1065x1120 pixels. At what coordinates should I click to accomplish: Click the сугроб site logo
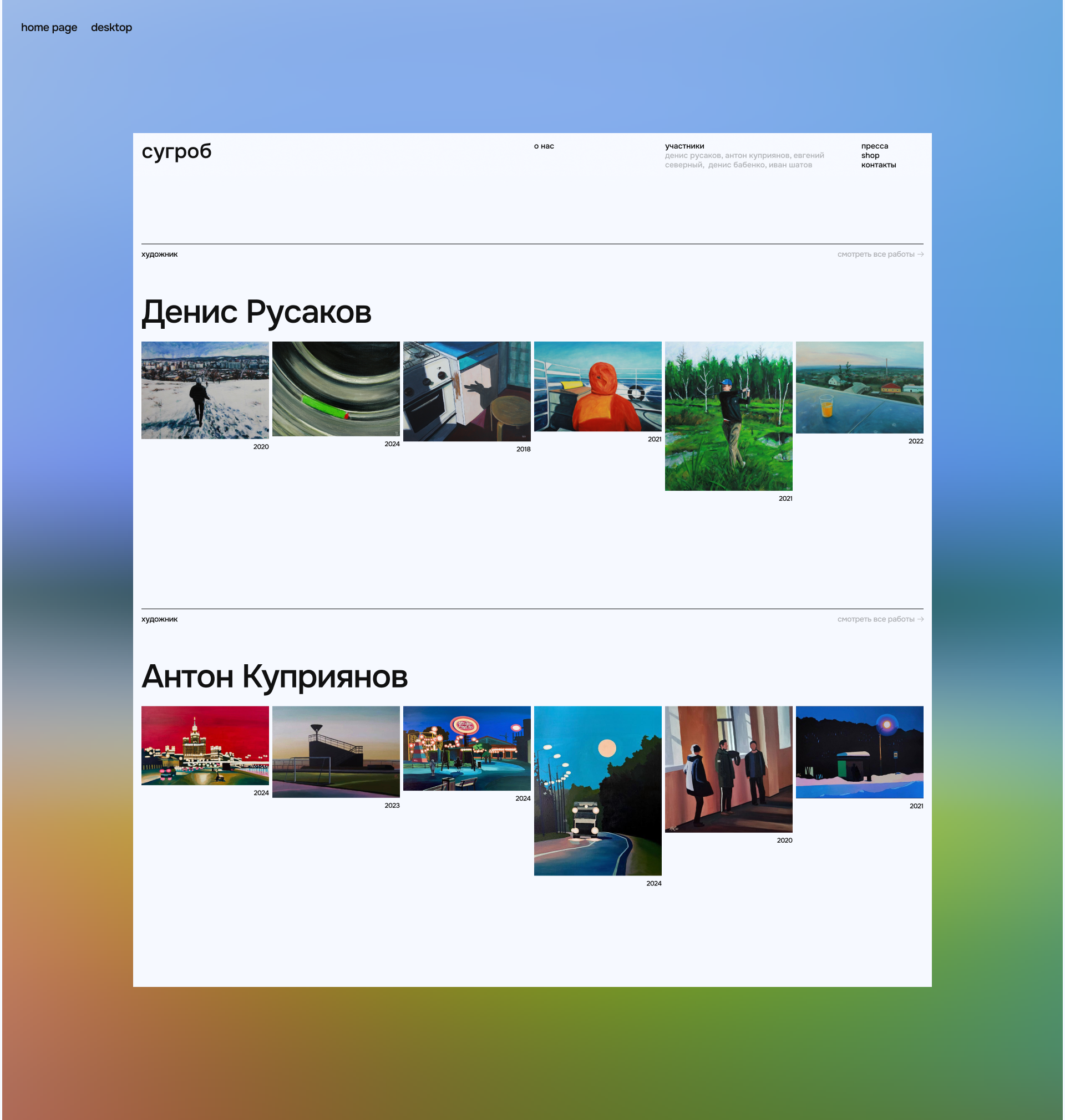tap(176, 151)
